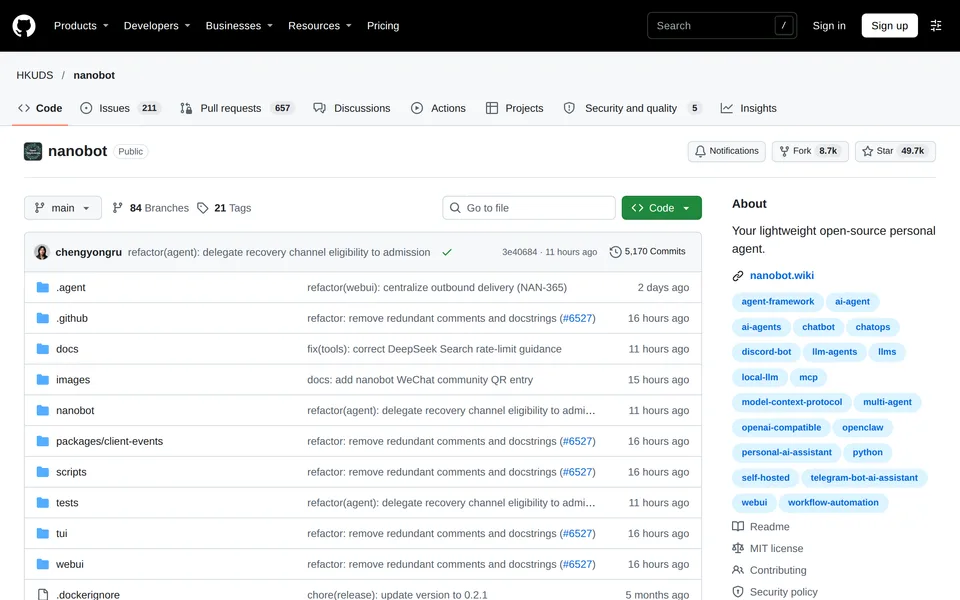Image resolution: width=960 pixels, height=600 pixels.
Task: Click the link icon beside nanobot.wiki
Action: point(738,276)
